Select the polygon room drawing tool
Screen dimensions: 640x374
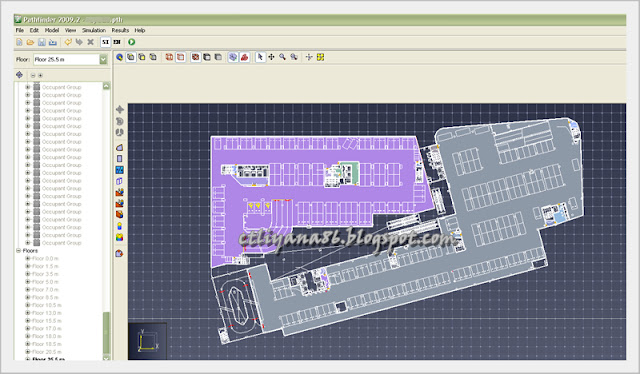[x=120, y=147]
